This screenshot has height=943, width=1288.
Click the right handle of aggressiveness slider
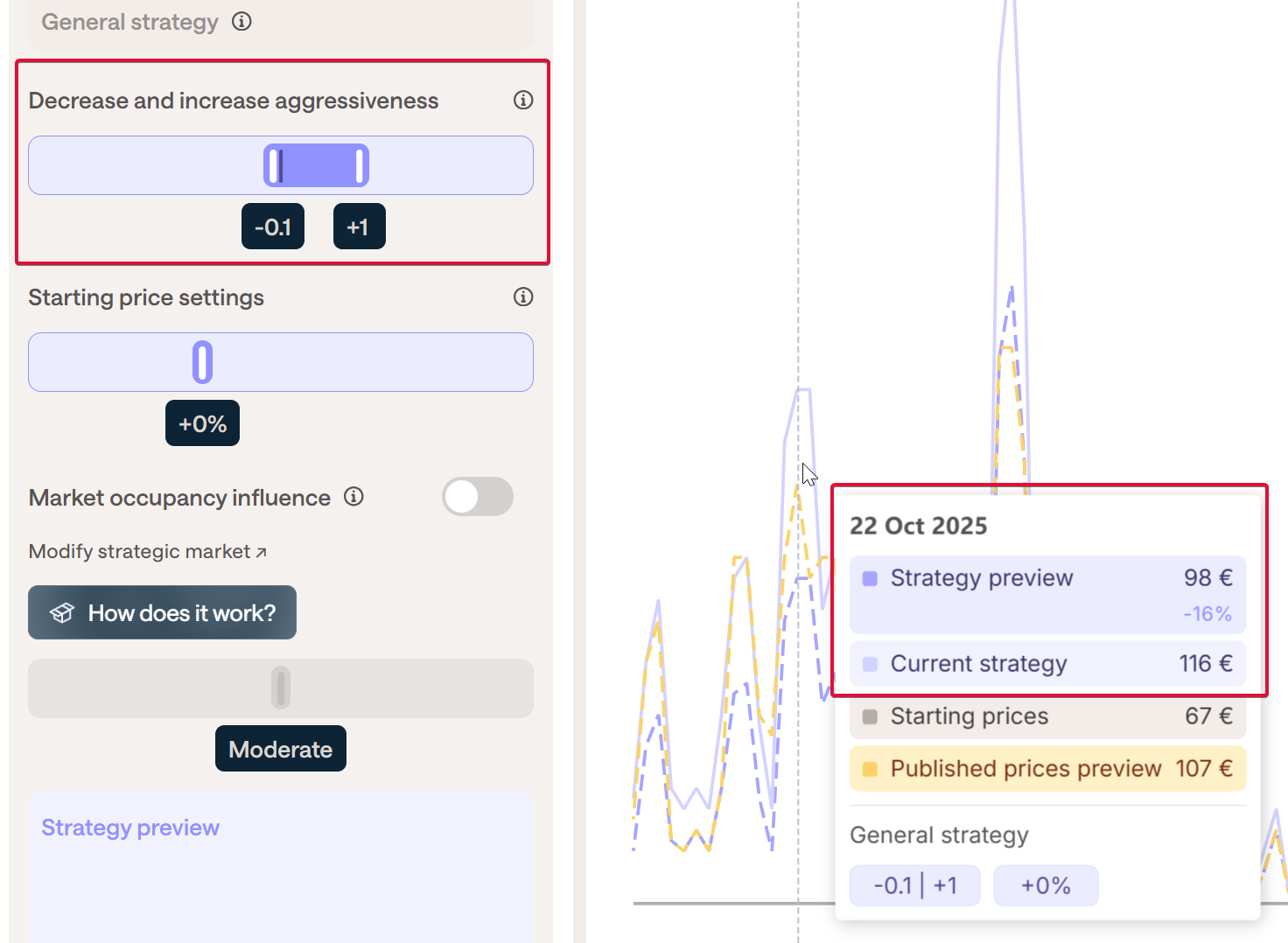point(359,165)
